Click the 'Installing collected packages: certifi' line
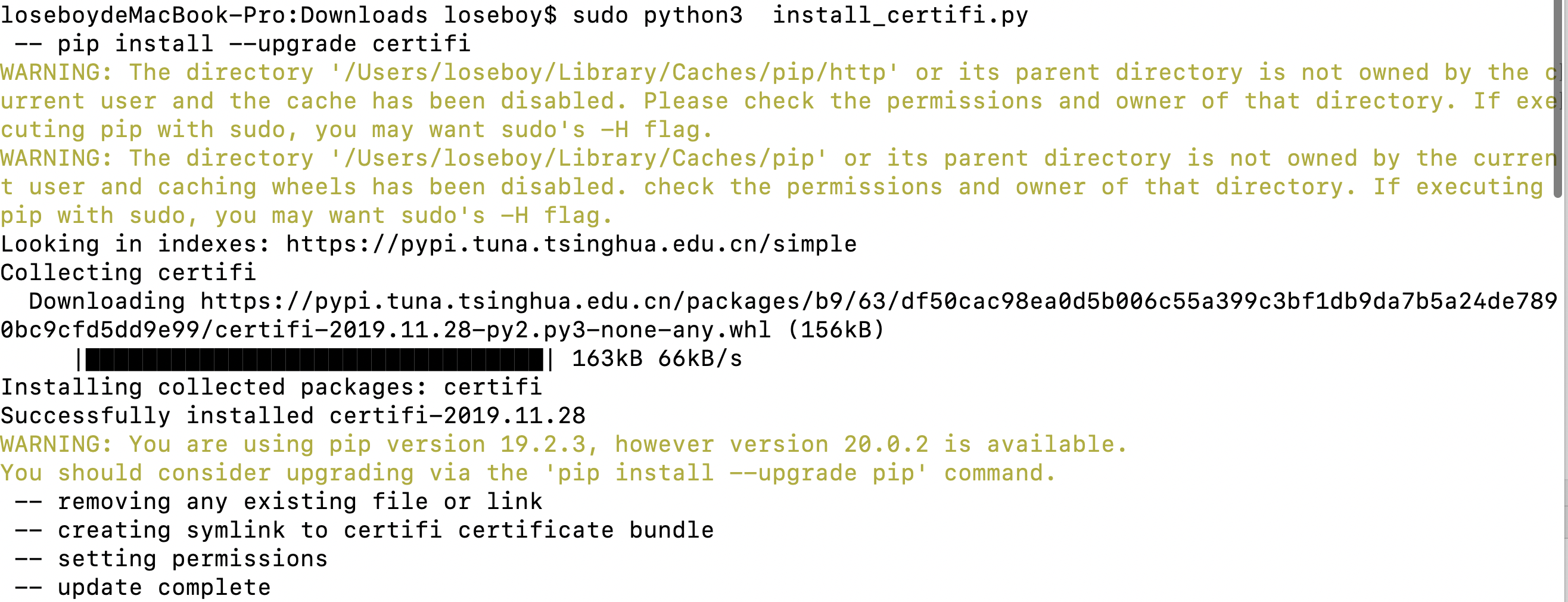 point(271,387)
